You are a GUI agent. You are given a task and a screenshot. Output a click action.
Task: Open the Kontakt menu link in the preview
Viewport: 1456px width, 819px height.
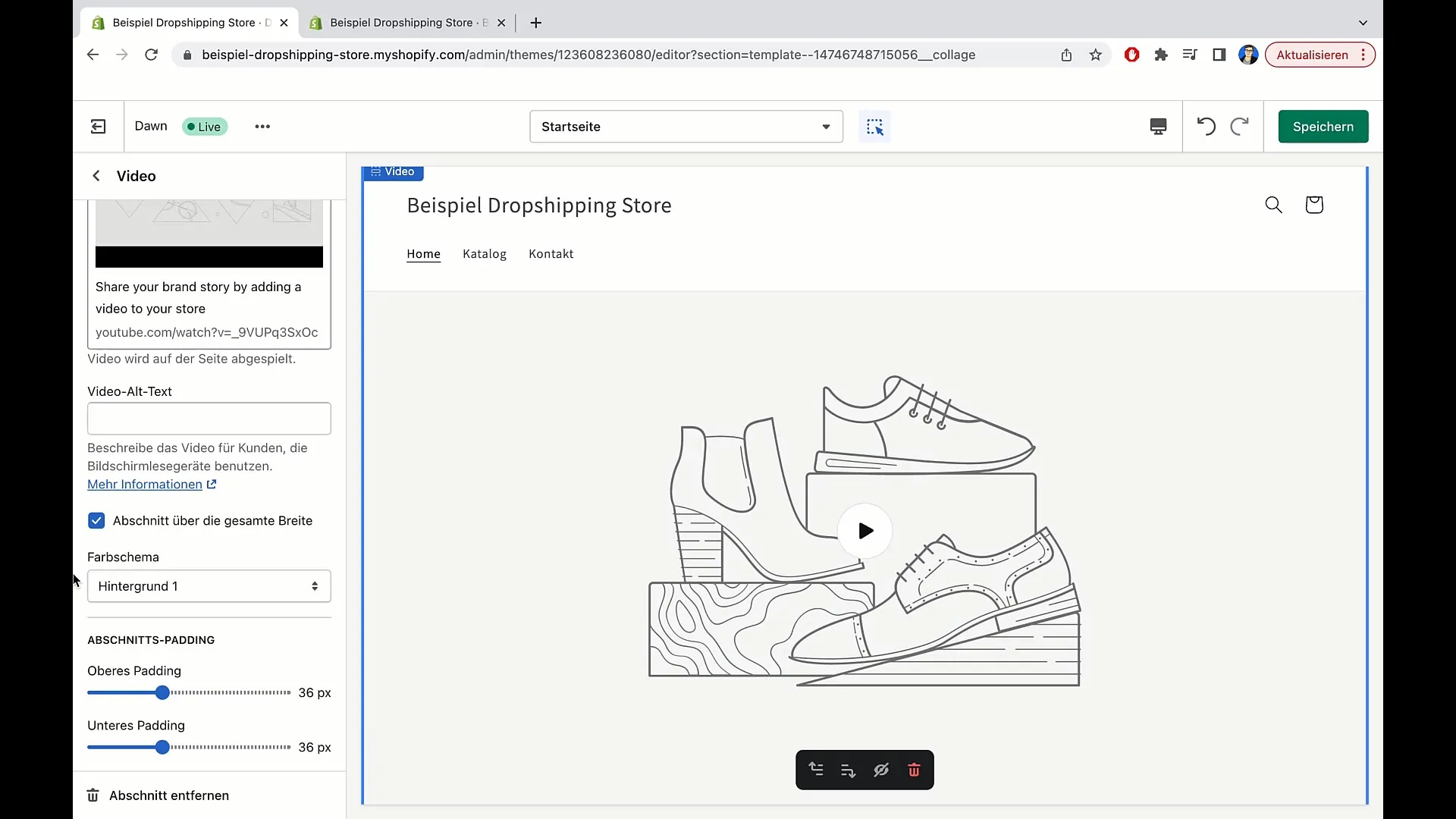(551, 254)
